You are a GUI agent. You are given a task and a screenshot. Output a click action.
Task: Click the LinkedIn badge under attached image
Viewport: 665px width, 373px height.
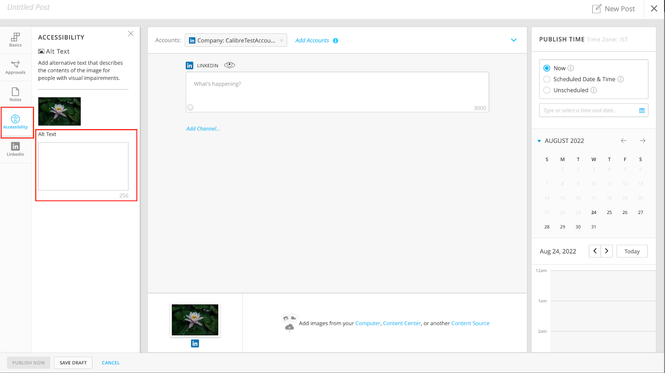(x=195, y=343)
